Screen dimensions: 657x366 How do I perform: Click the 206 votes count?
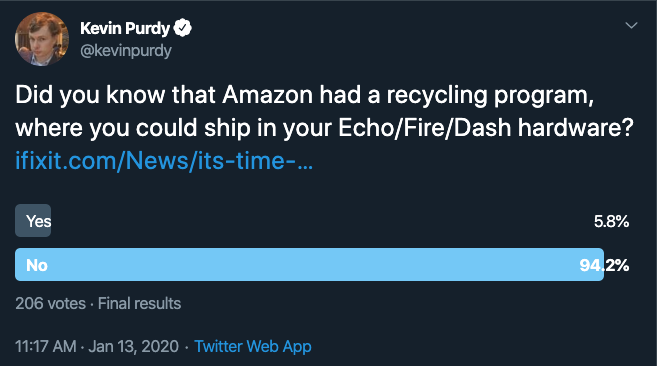tap(50, 303)
